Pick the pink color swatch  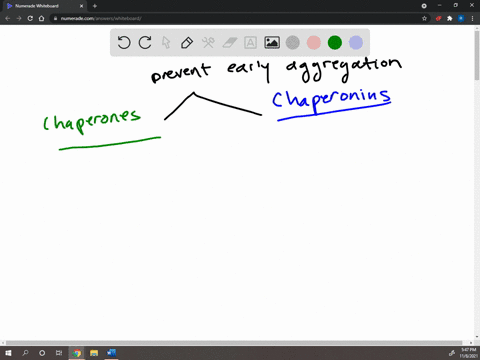tap(314, 43)
